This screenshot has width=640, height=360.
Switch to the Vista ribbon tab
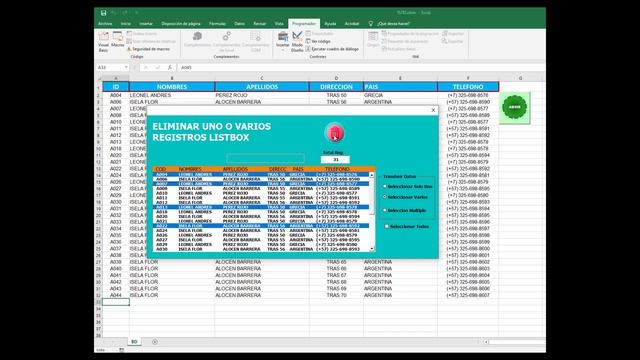(279, 24)
